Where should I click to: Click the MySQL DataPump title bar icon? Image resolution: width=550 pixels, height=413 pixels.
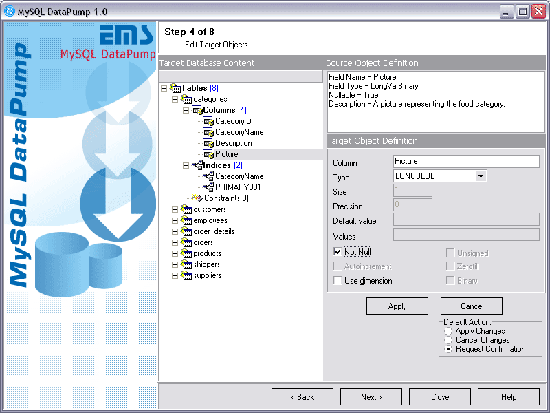pos(9,11)
